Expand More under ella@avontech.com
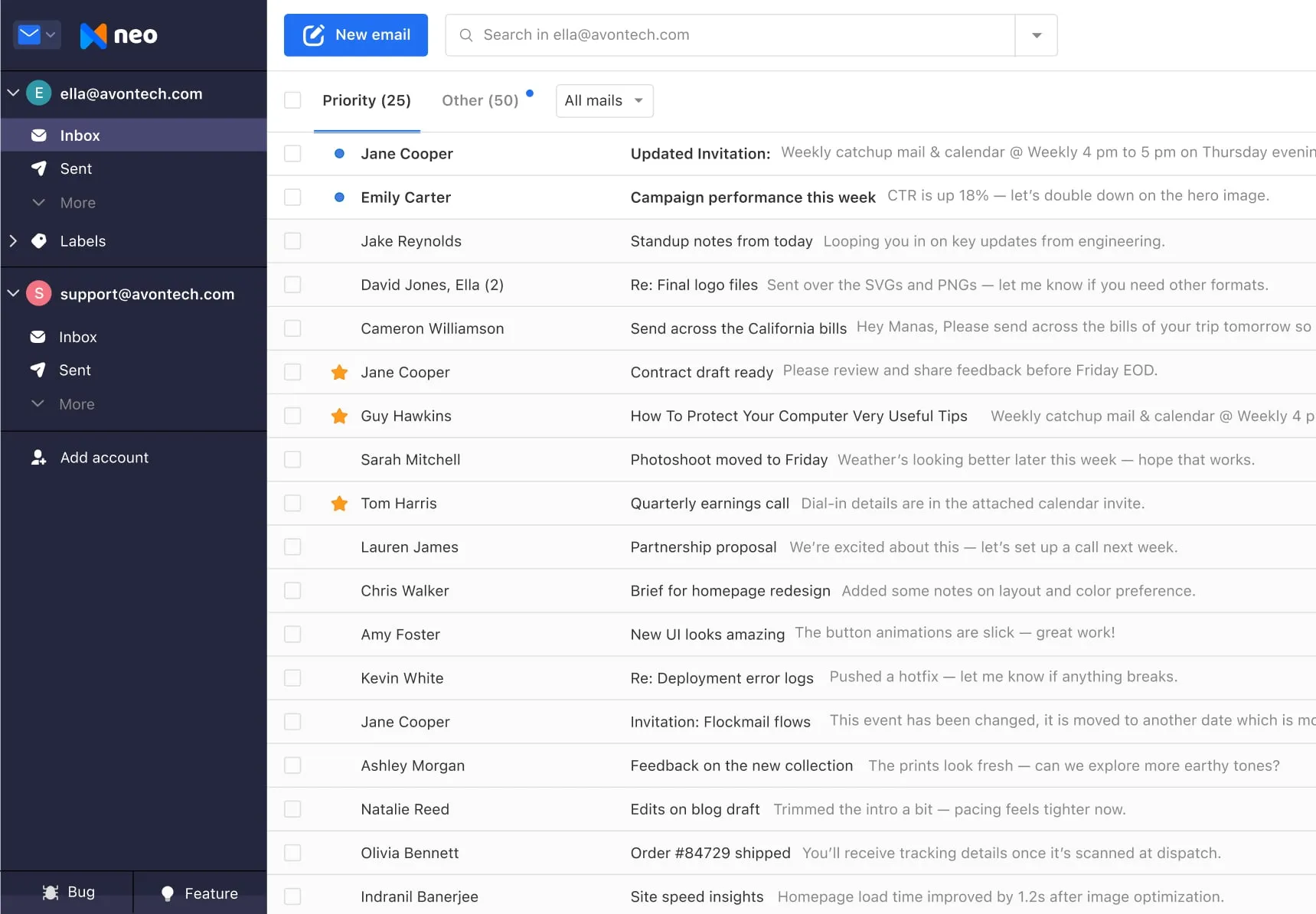 (77, 203)
